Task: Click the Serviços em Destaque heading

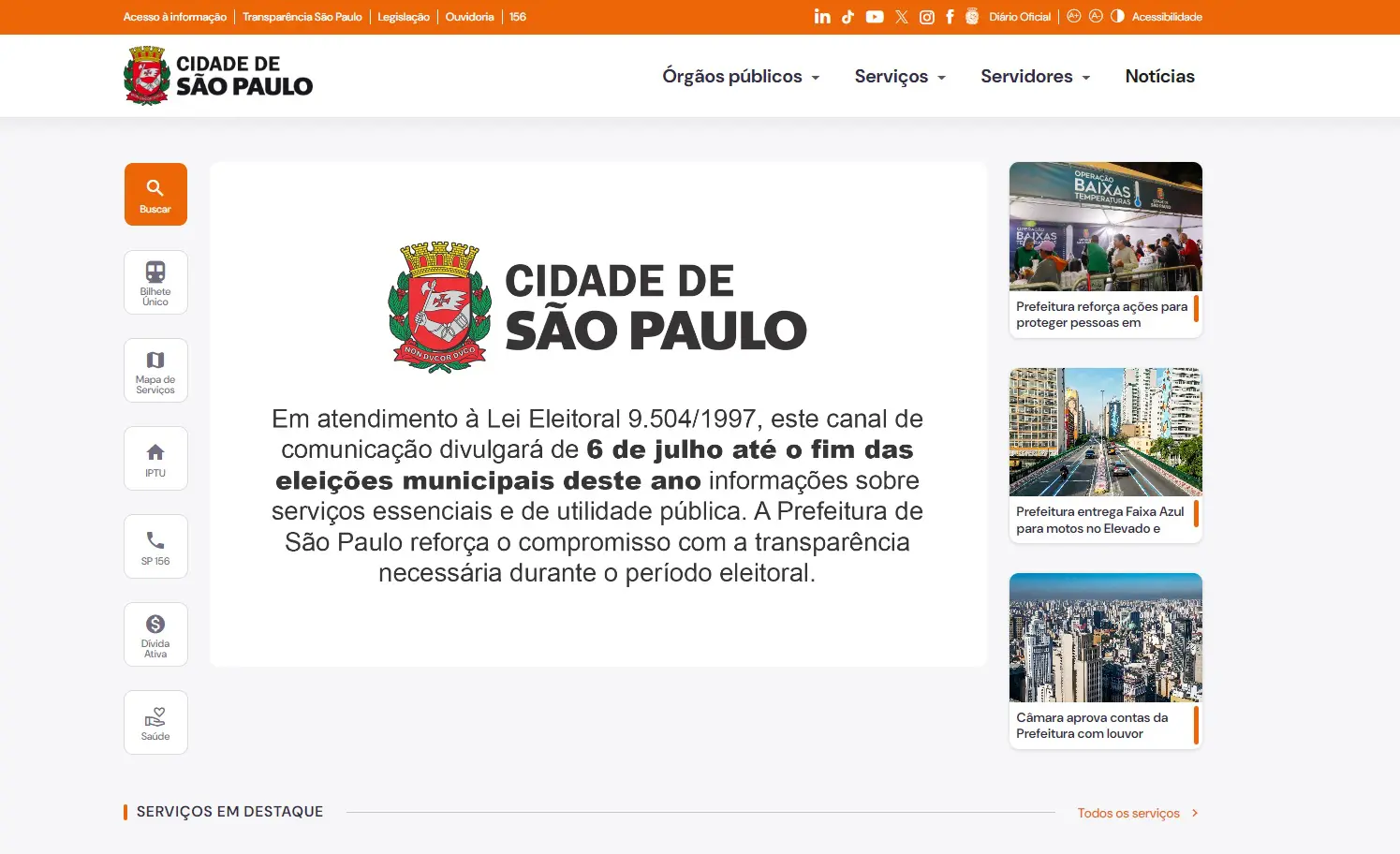Action: pos(229,812)
